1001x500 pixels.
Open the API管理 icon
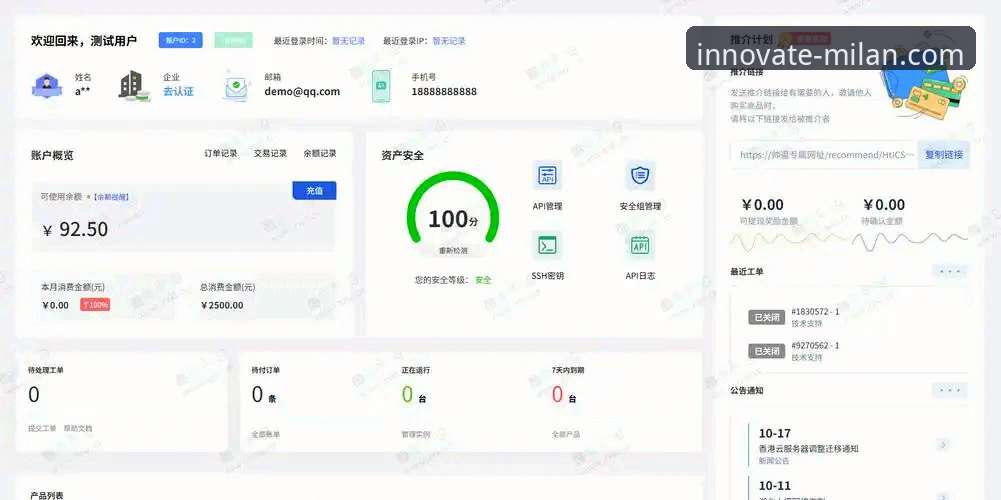(x=547, y=175)
